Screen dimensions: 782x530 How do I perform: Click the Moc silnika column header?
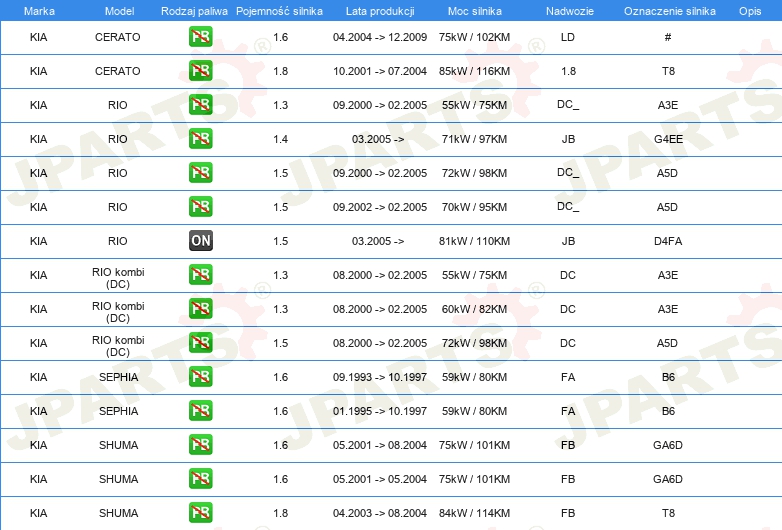pyautogui.click(x=475, y=11)
